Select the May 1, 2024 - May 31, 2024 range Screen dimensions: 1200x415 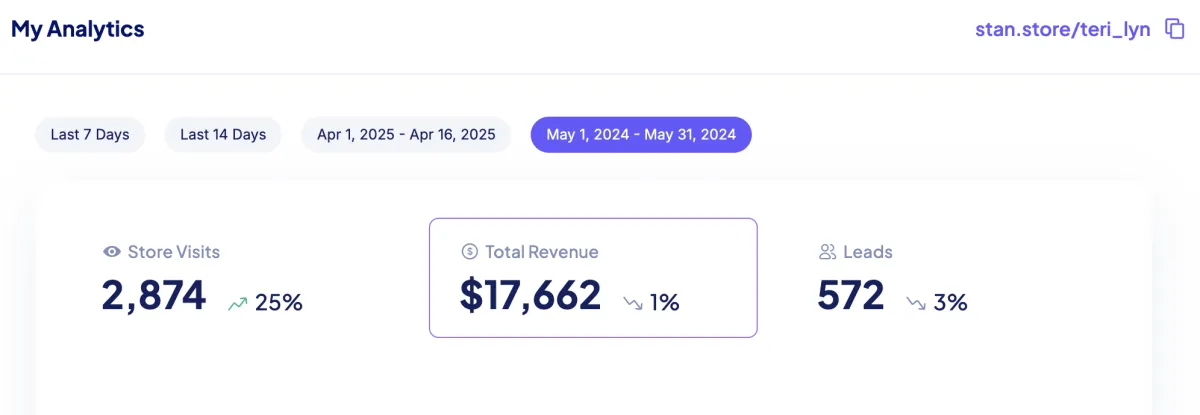pyautogui.click(x=641, y=134)
